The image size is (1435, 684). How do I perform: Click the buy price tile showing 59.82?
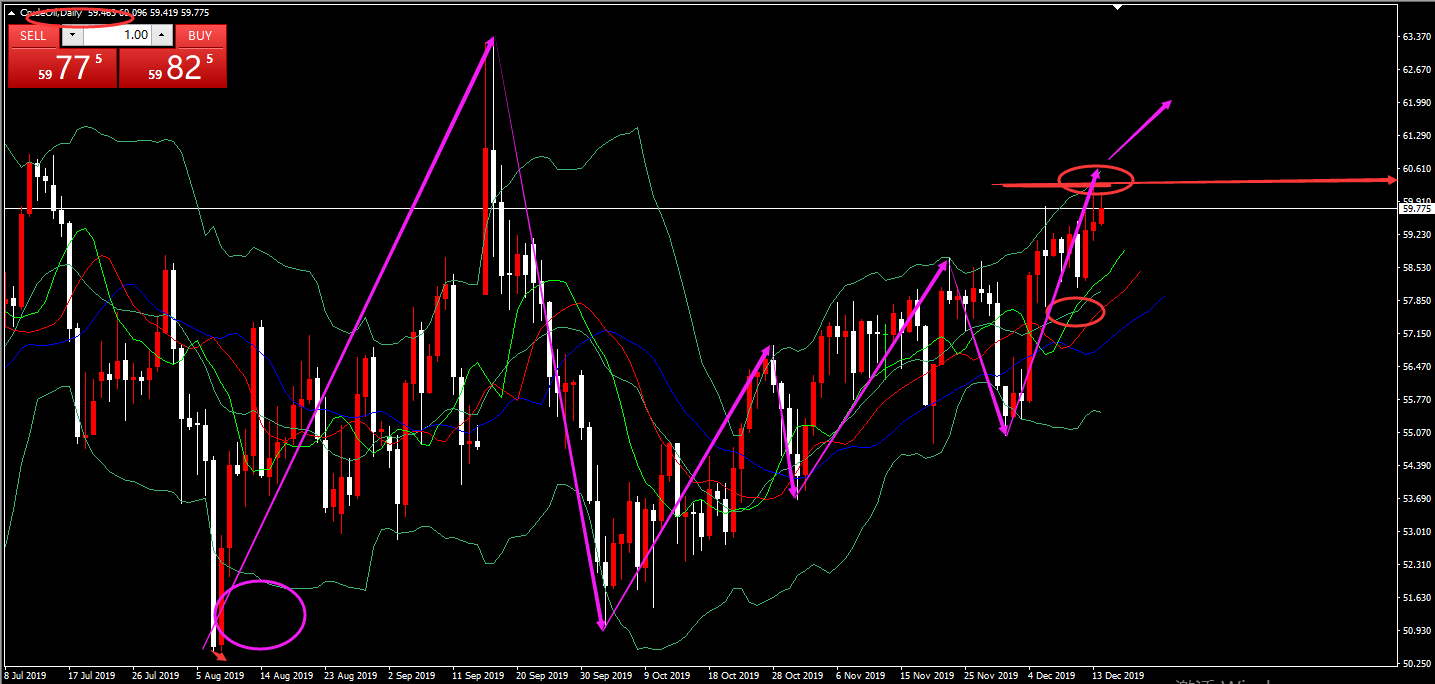173,68
